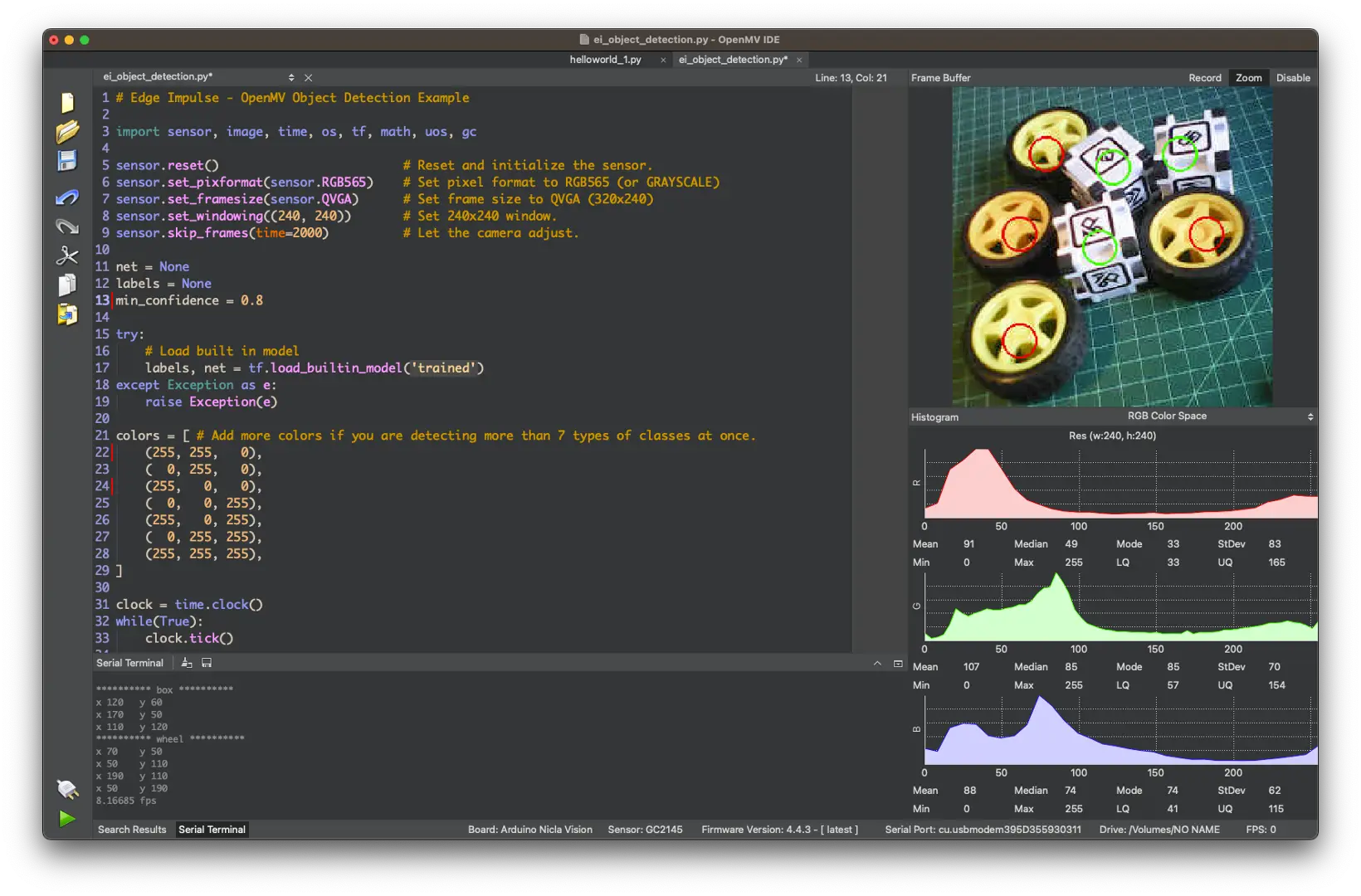This screenshot has width=1361, height=896.
Task: Cut selection using the scissors icon
Action: (67, 256)
